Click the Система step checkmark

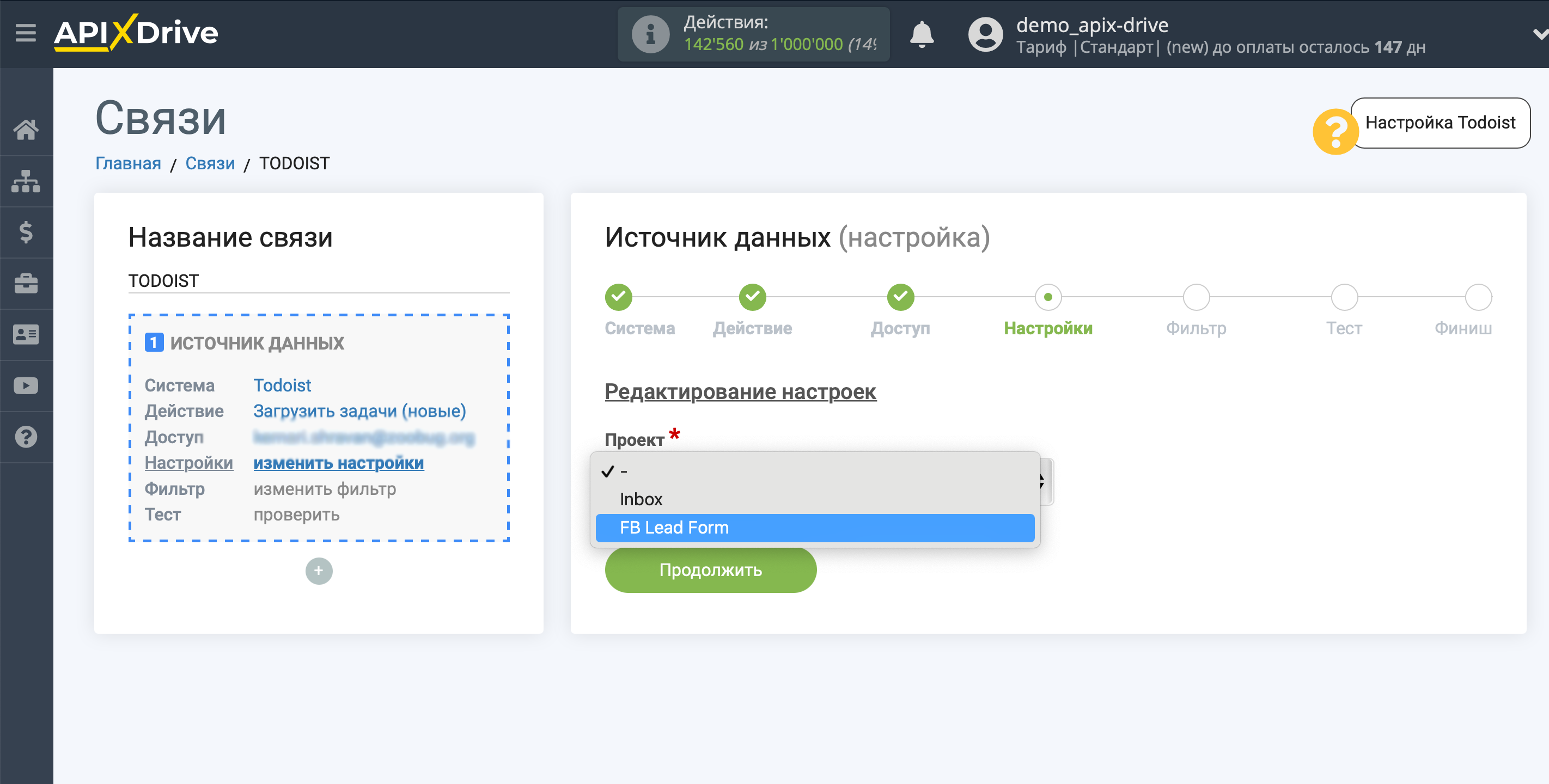point(618,297)
